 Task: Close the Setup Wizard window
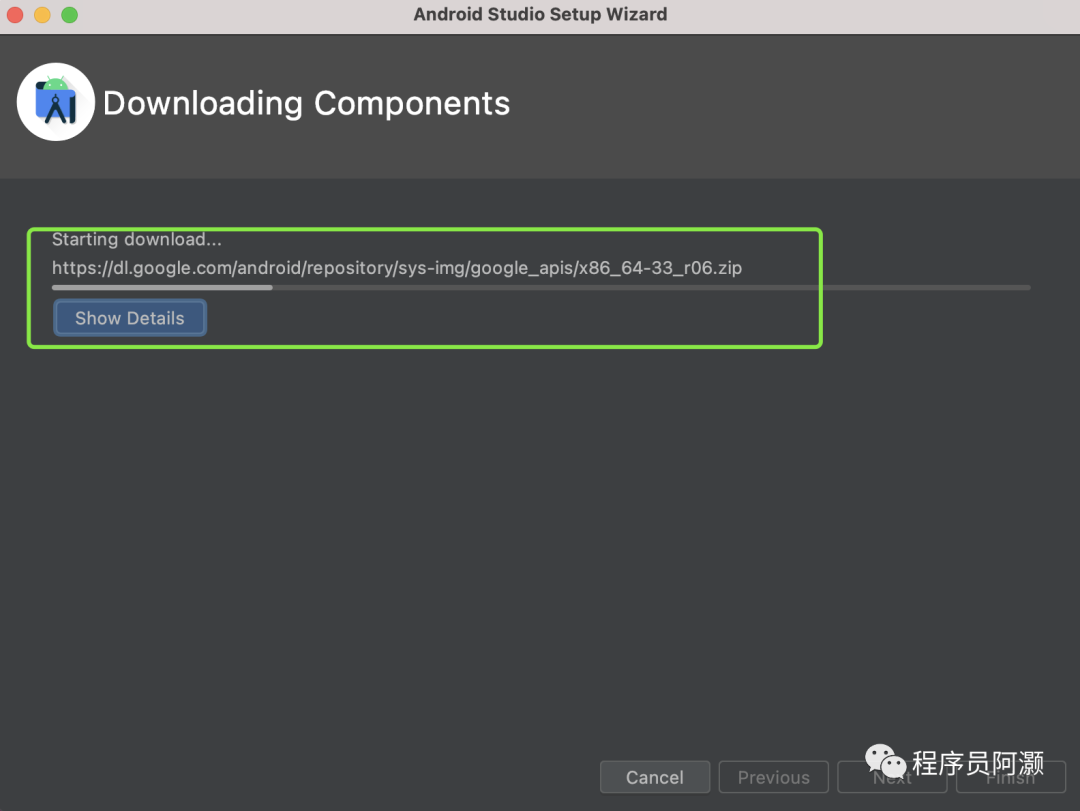(x=15, y=15)
